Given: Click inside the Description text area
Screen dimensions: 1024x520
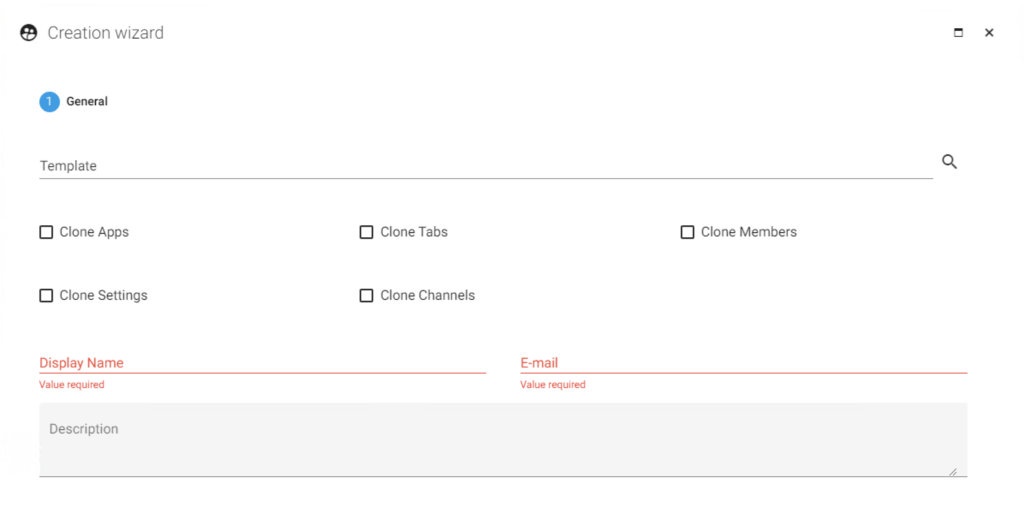Looking at the screenshot, I should point(503,440).
